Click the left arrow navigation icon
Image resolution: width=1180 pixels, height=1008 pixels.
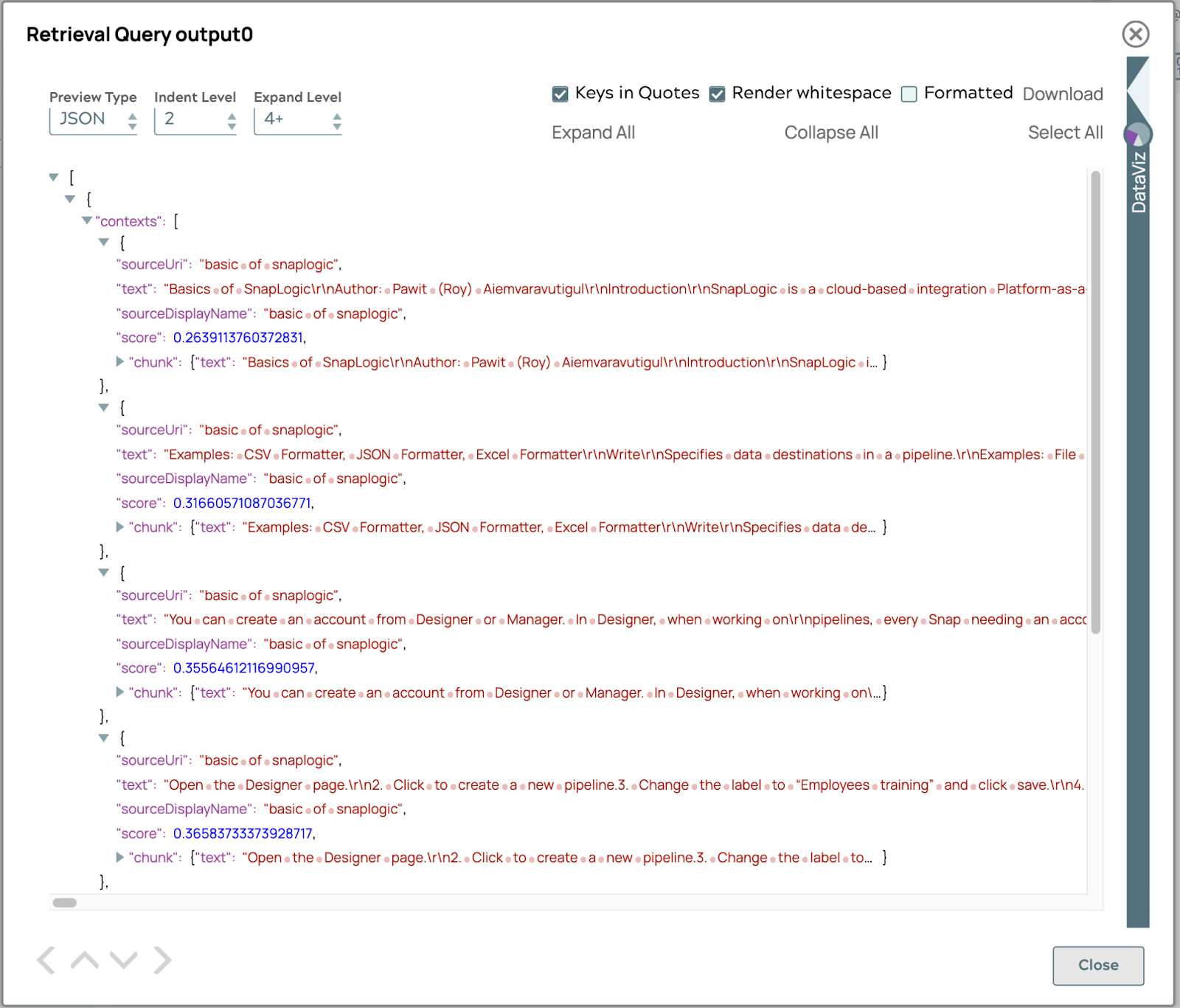(x=46, y=960)
